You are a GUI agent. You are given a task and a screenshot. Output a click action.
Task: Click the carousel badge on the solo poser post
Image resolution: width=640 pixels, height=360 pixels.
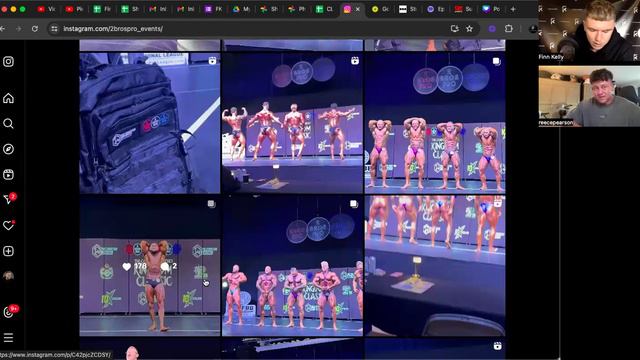pos(211,203)
